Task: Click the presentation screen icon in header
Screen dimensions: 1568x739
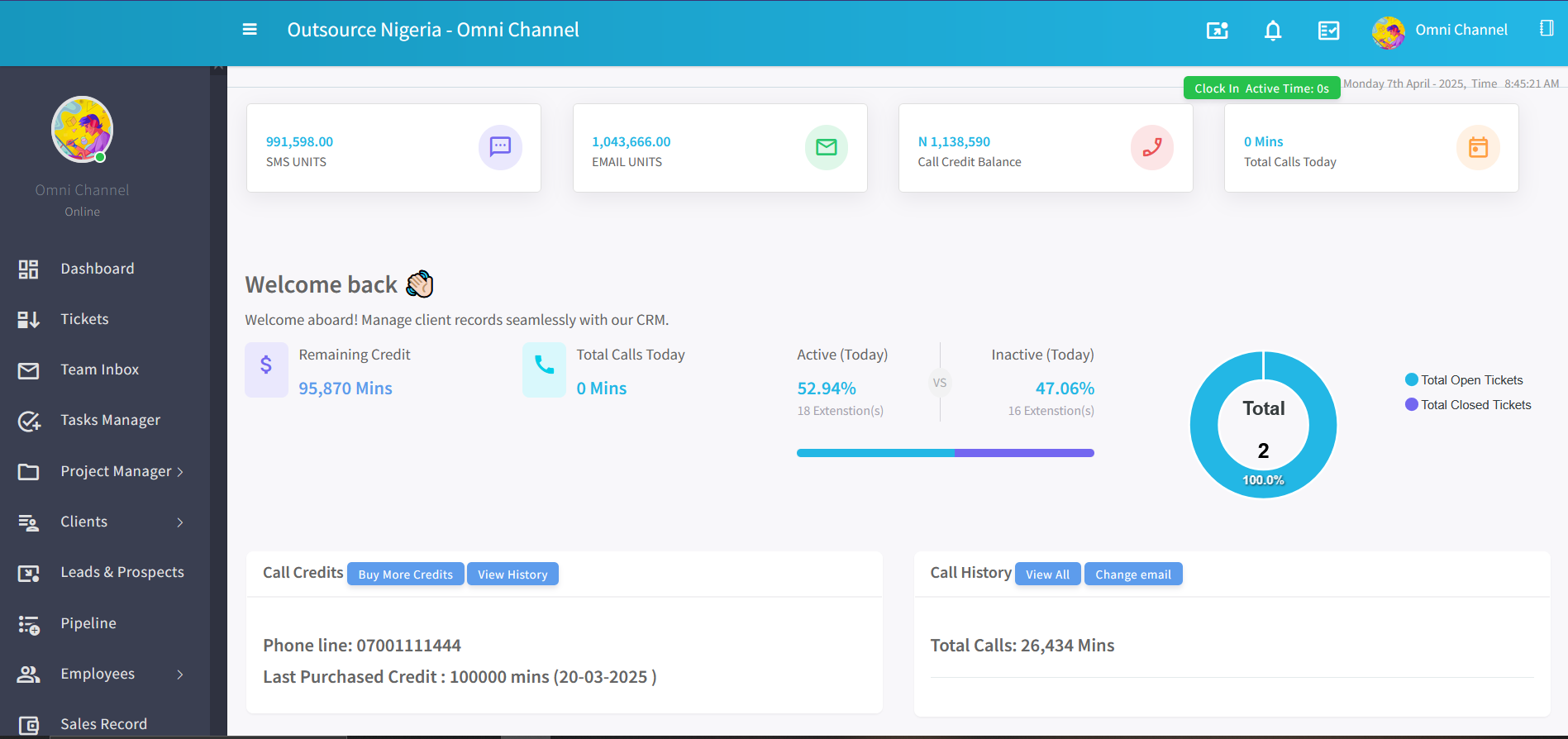Action: pyautogui.click(x=1218, y=31)
